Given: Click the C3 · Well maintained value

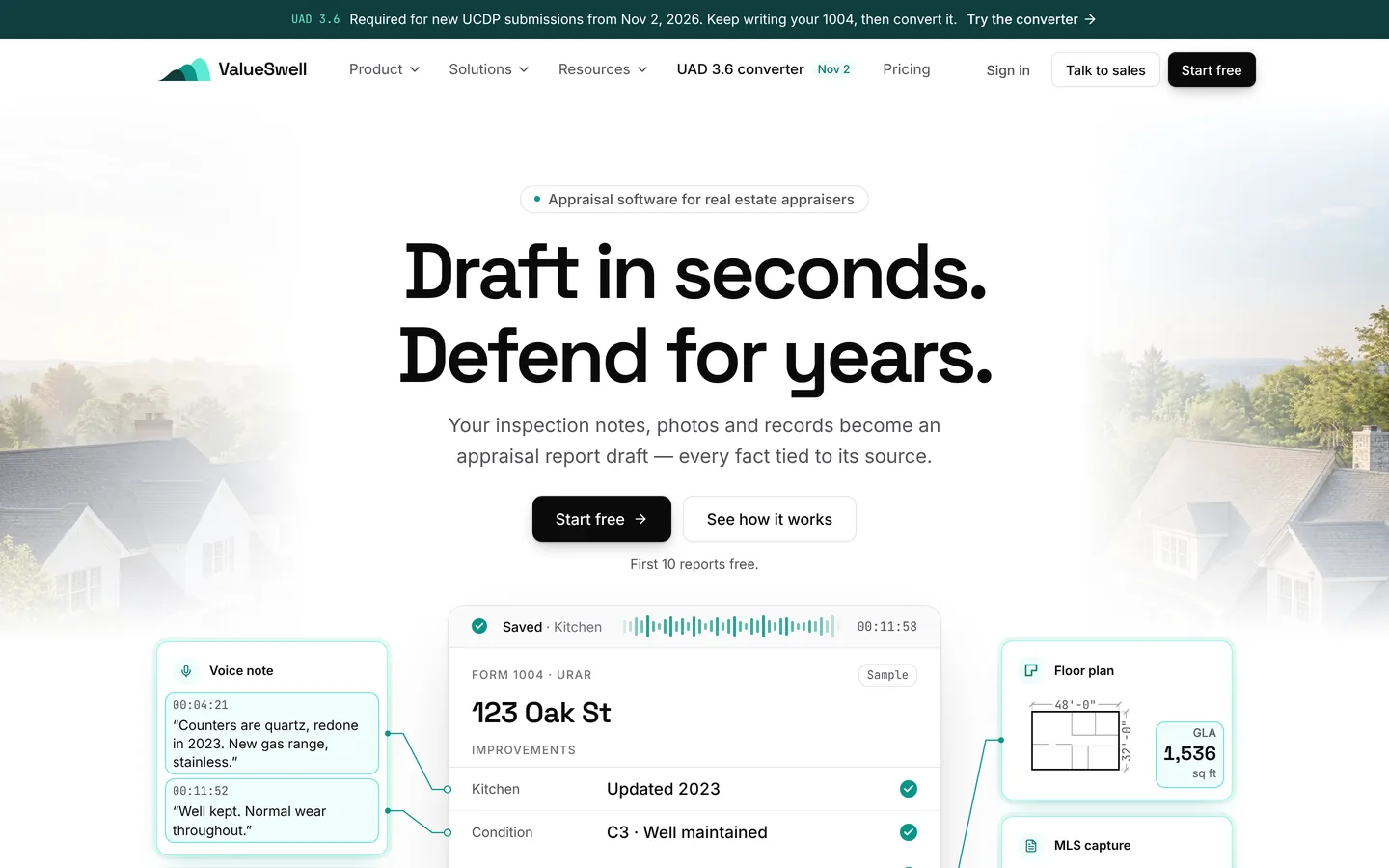Looking at the screenshot, I should coord(687,832).
